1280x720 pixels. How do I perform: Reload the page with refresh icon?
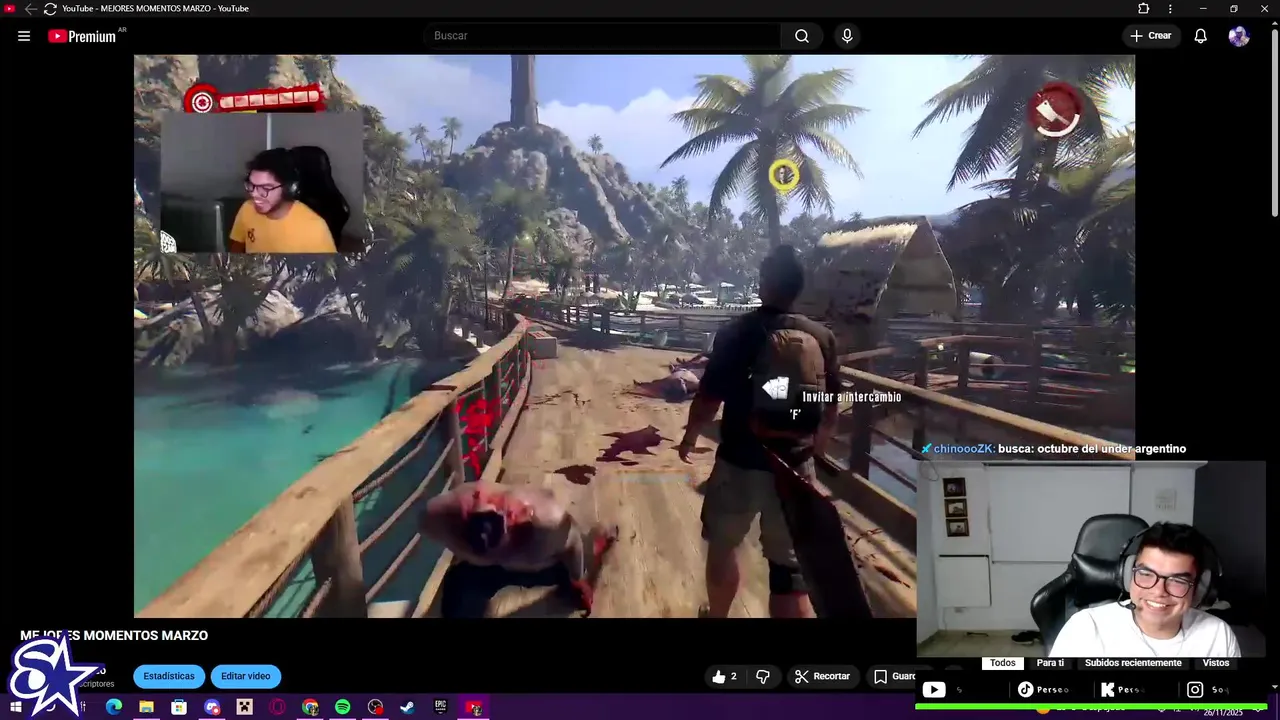[x=50, y=9]
